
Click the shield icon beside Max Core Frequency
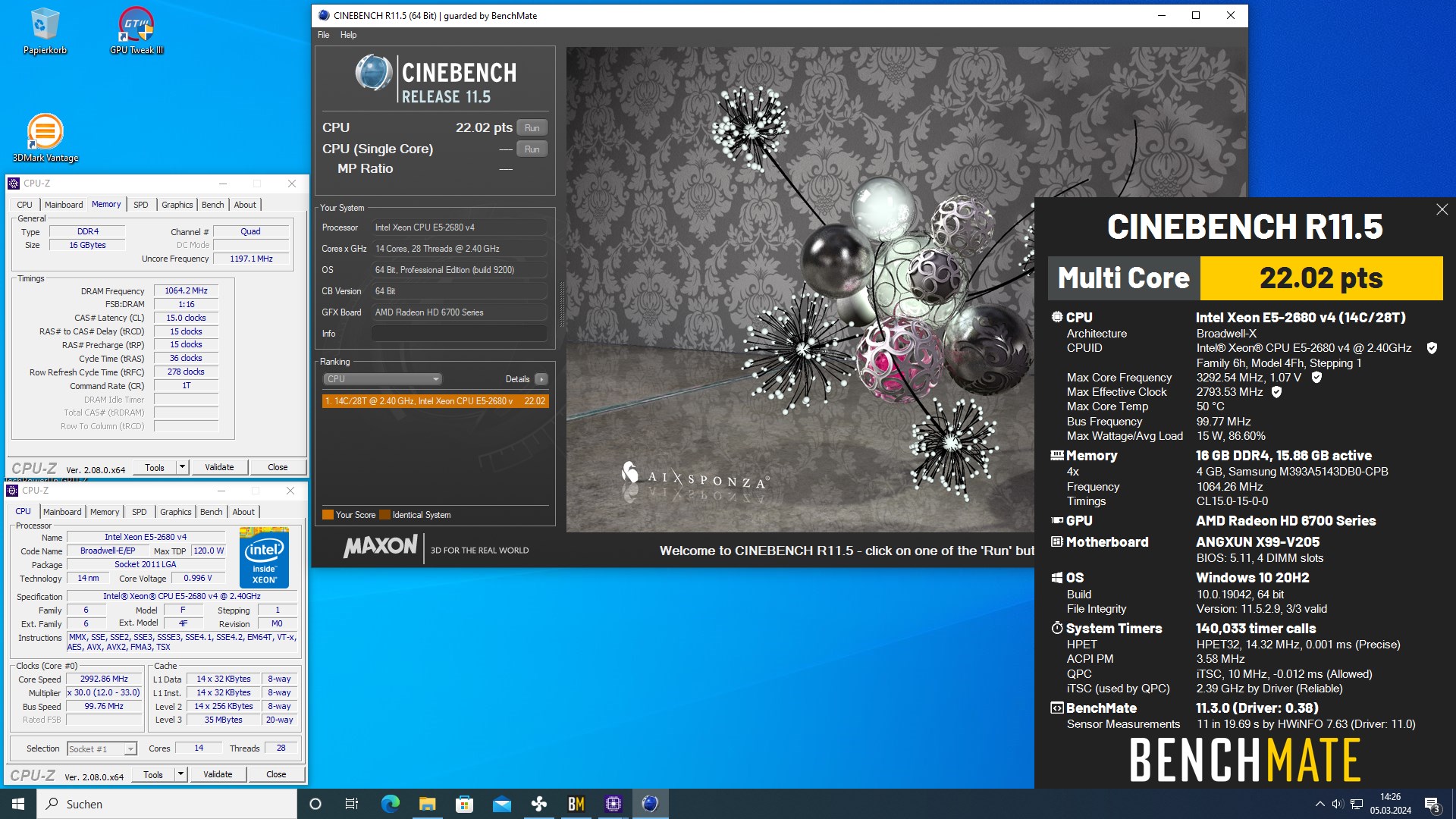pos(1316,377)
